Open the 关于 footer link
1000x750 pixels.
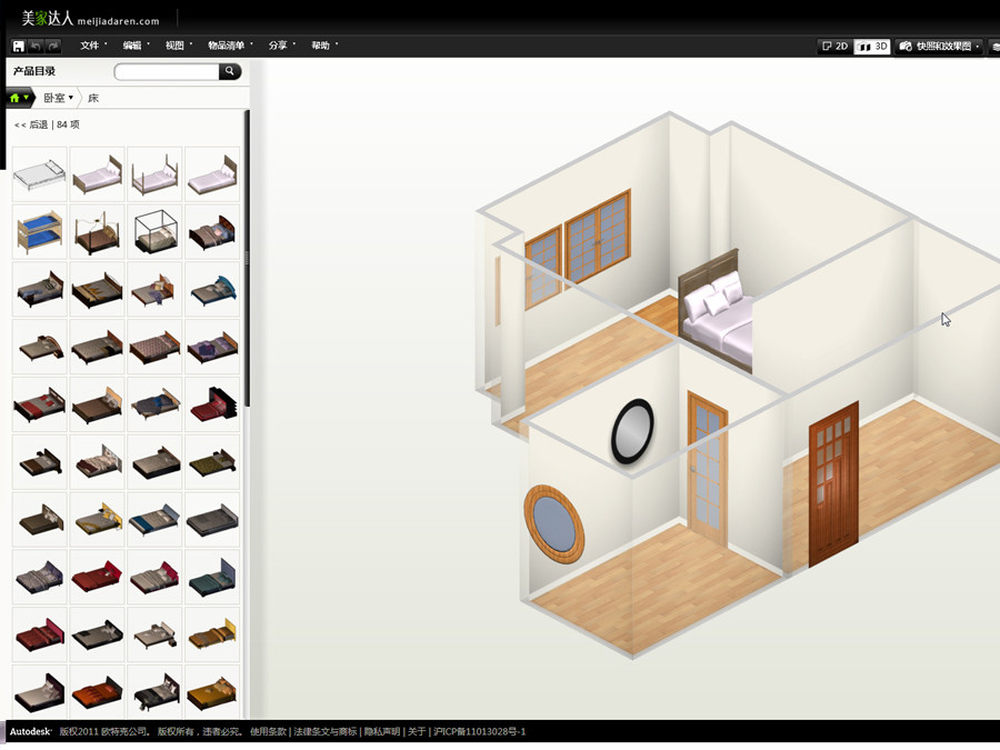[x=416, y=732]
